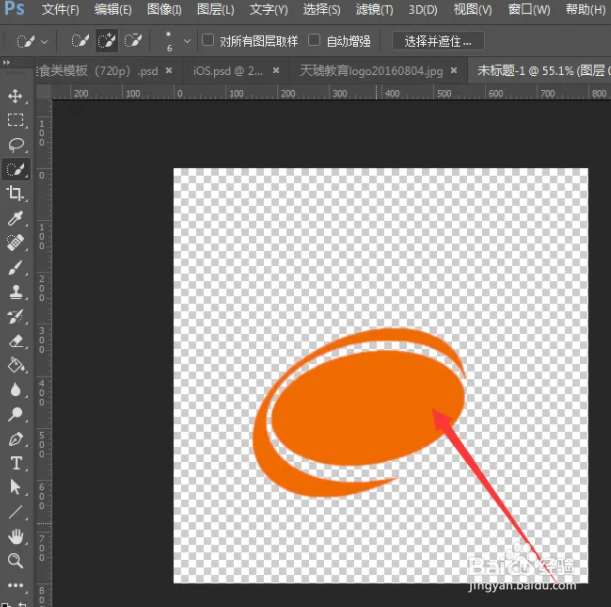Click the New Selection mode icon
The height and width of the screenshot is (607, 611).
click(x=80, y=41)
